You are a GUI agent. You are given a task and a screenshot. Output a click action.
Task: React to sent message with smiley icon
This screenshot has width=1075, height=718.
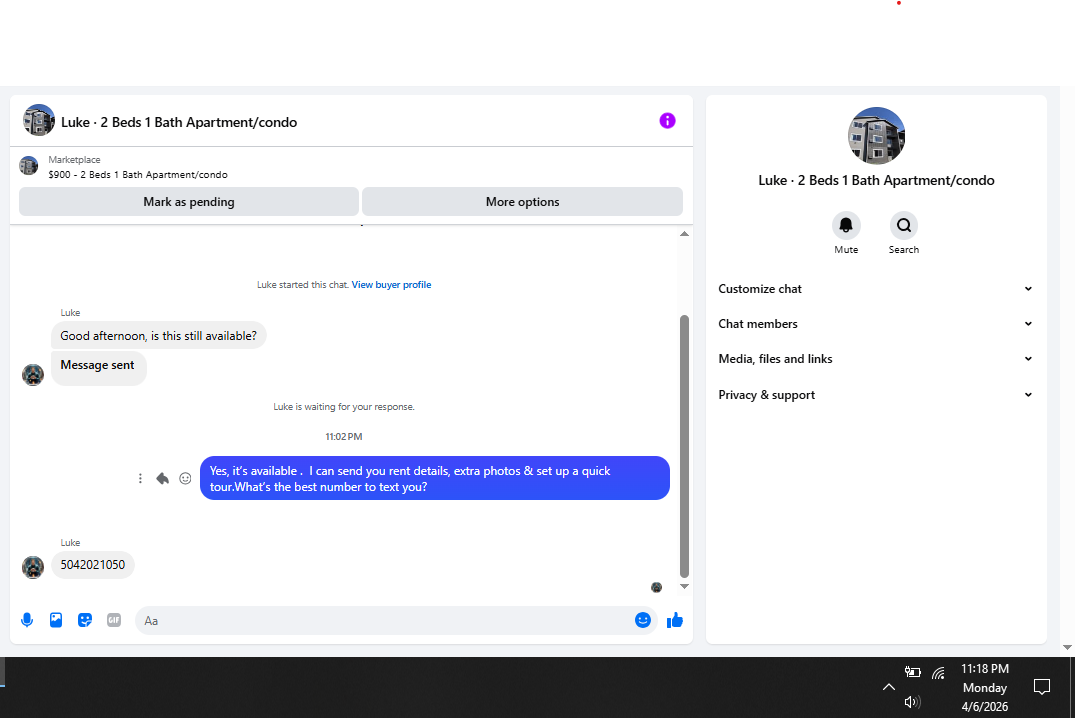[185, 479]
